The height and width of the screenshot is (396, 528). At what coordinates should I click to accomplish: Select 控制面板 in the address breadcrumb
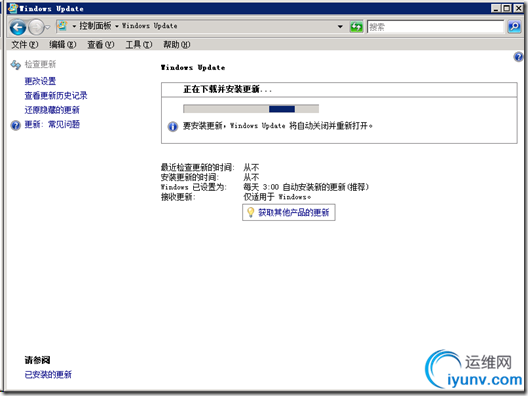[95, 26]
